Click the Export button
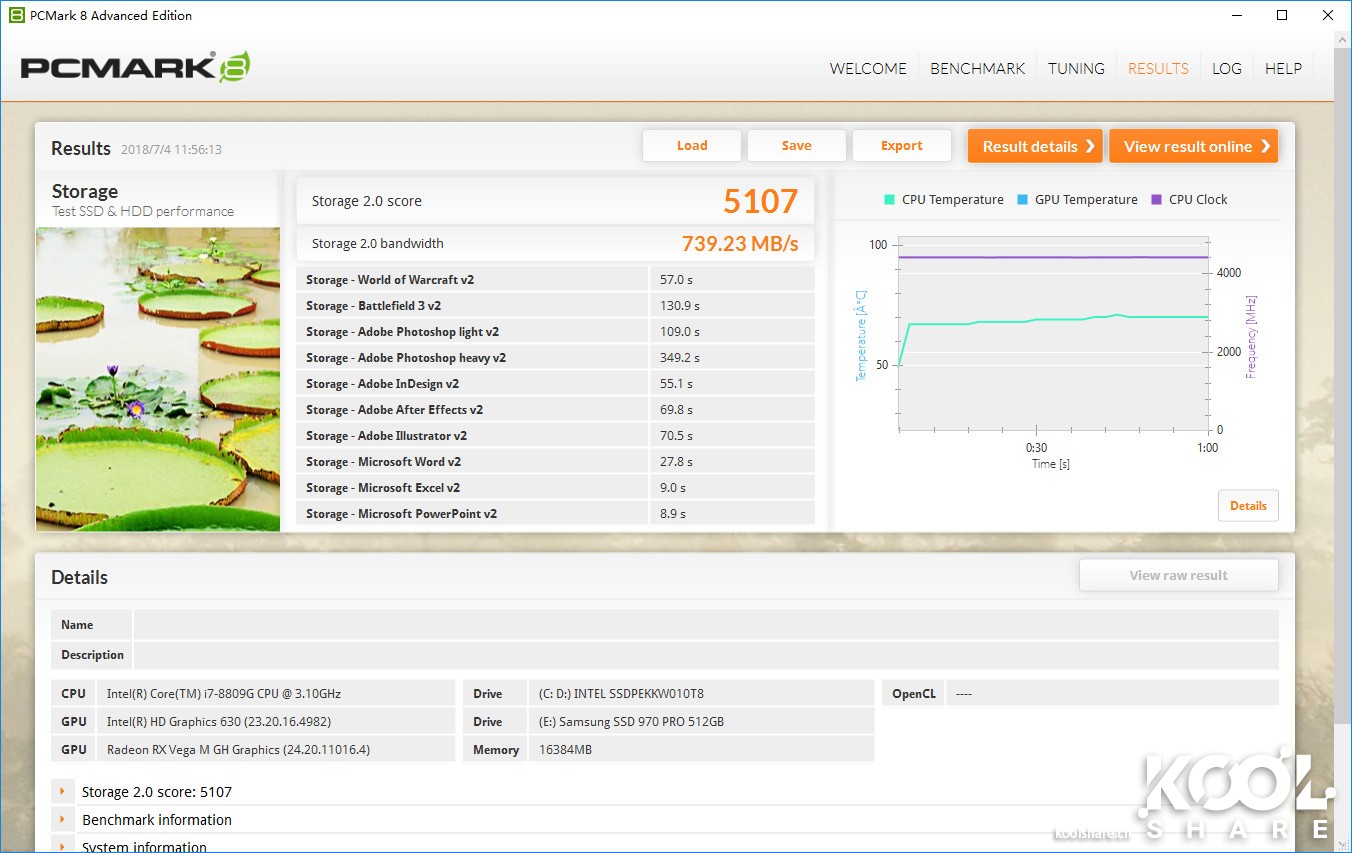Viewport: 1352px width, 853px height. [901, 146]
